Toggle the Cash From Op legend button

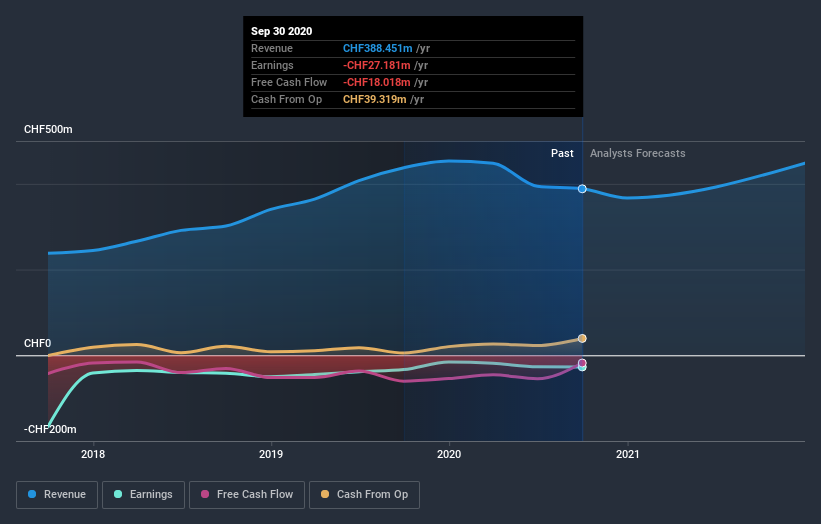tap(364, 495)
